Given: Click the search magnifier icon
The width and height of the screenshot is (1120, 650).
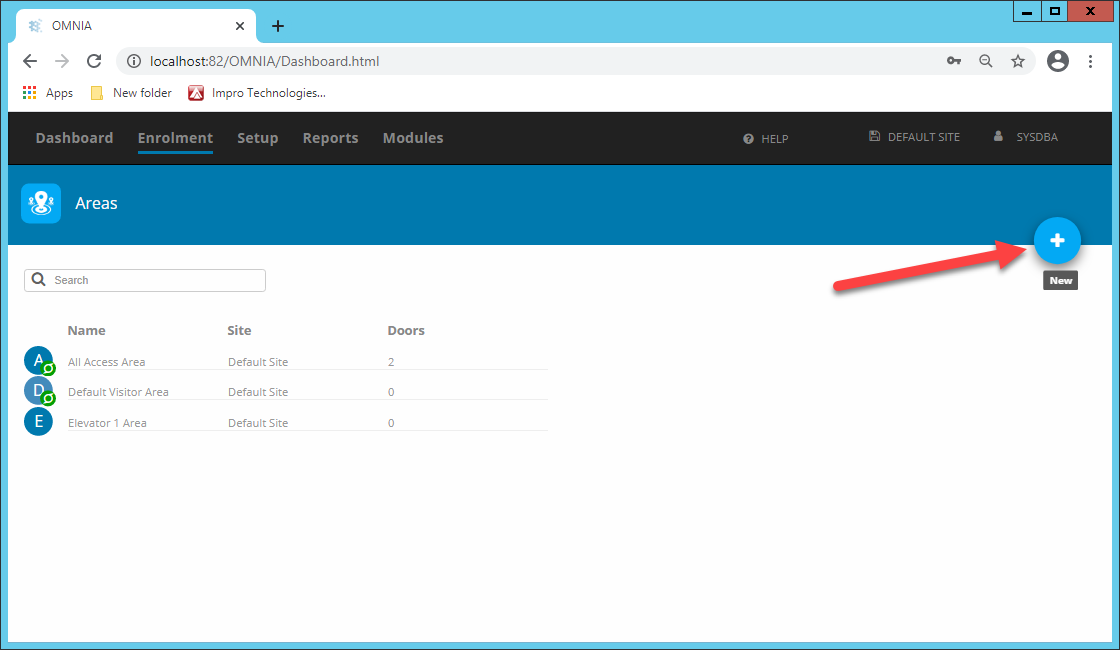Looking at the screenshot, I should (x=39, y=279).
